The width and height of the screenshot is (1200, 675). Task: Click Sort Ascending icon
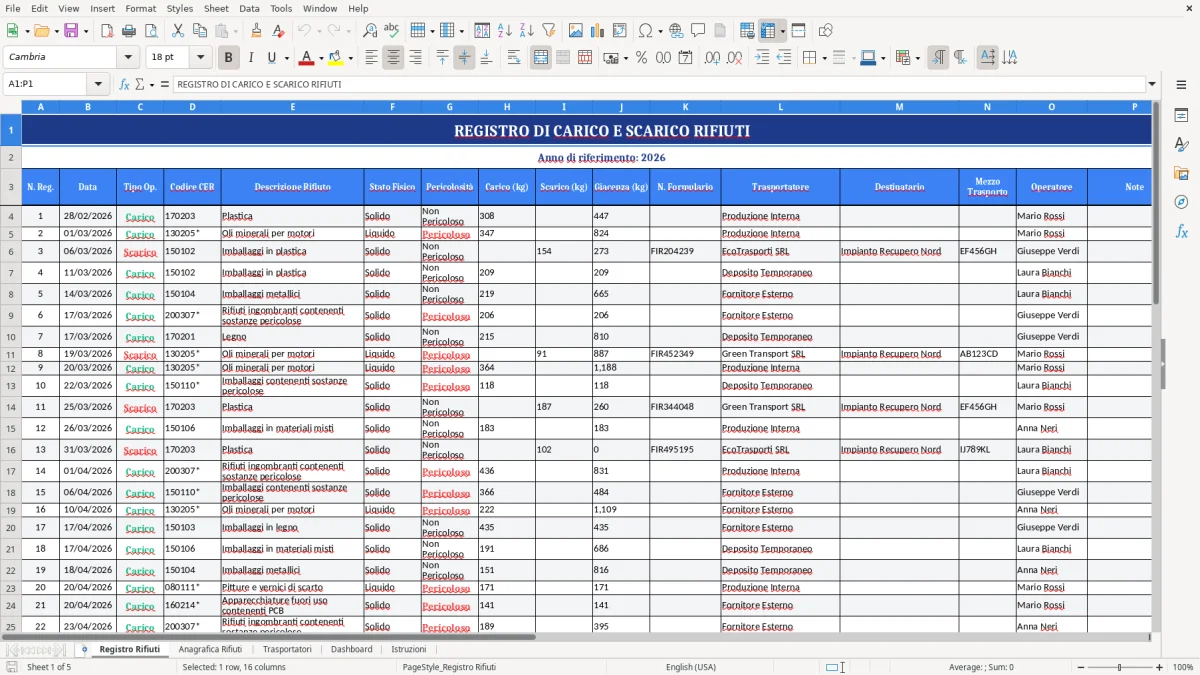[x=505, y=31]
